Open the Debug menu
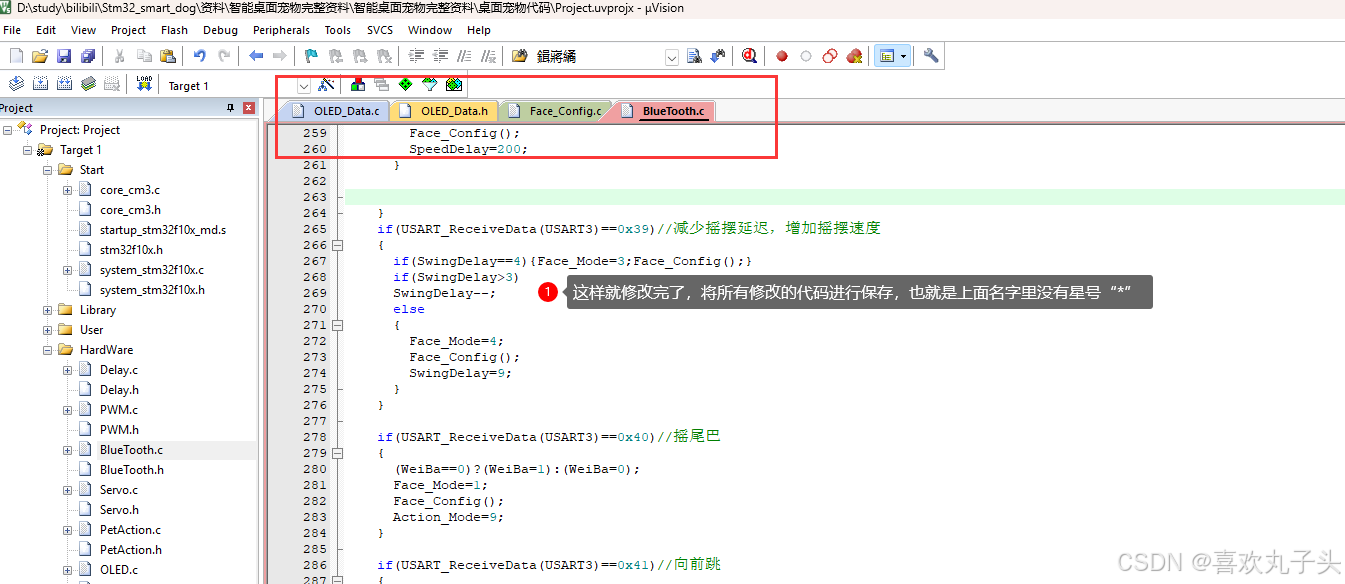1345x584 pixels. [219, 30]
